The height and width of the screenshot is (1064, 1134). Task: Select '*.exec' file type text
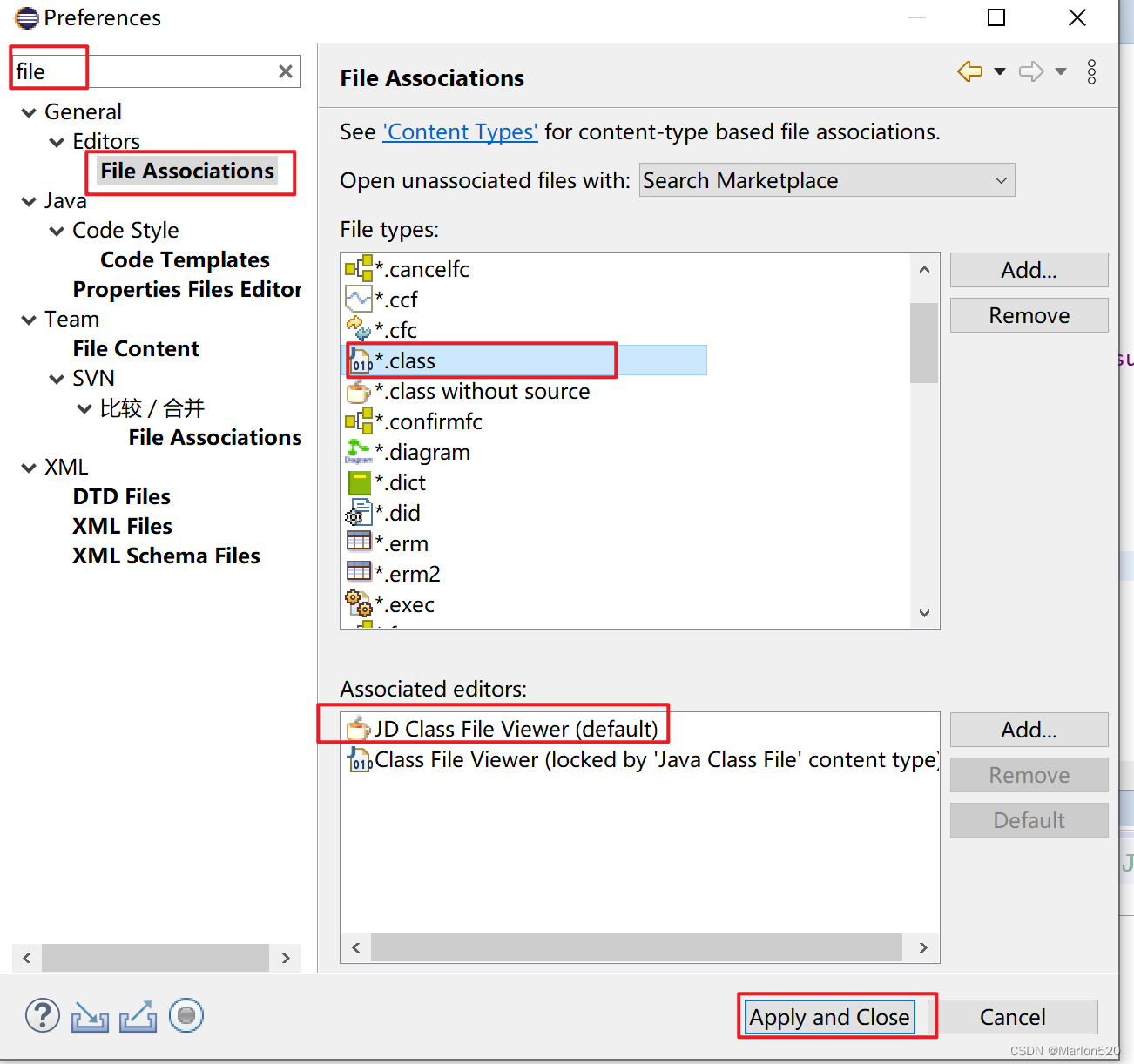pyautogui.click(x=404, y=604)
